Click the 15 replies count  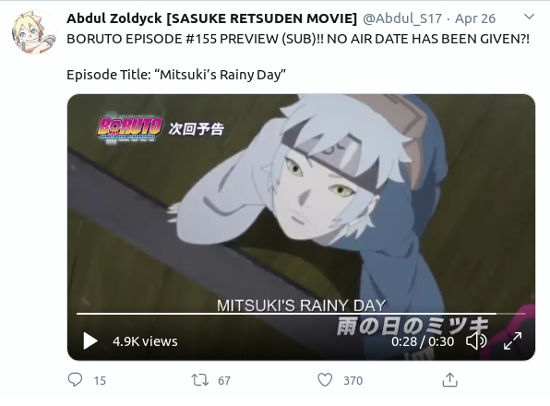pos(100,381)
